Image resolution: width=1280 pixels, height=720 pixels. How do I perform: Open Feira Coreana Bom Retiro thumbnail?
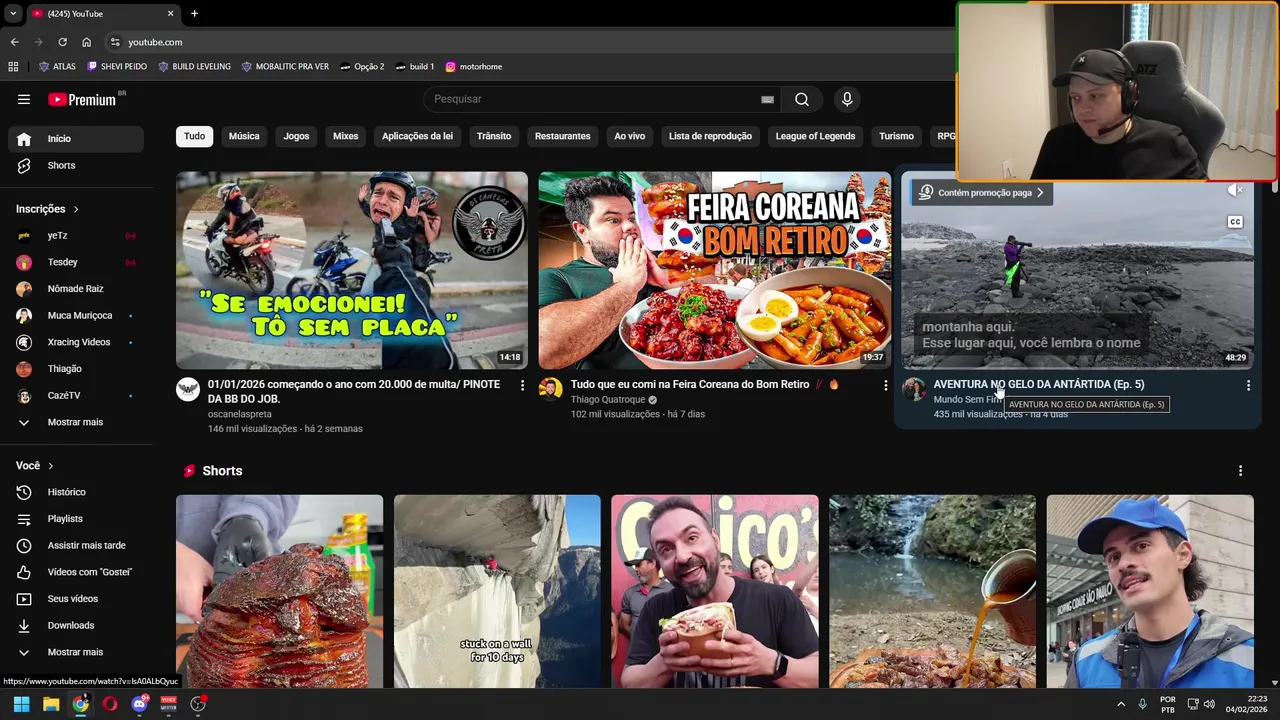[x=714, y=270]
